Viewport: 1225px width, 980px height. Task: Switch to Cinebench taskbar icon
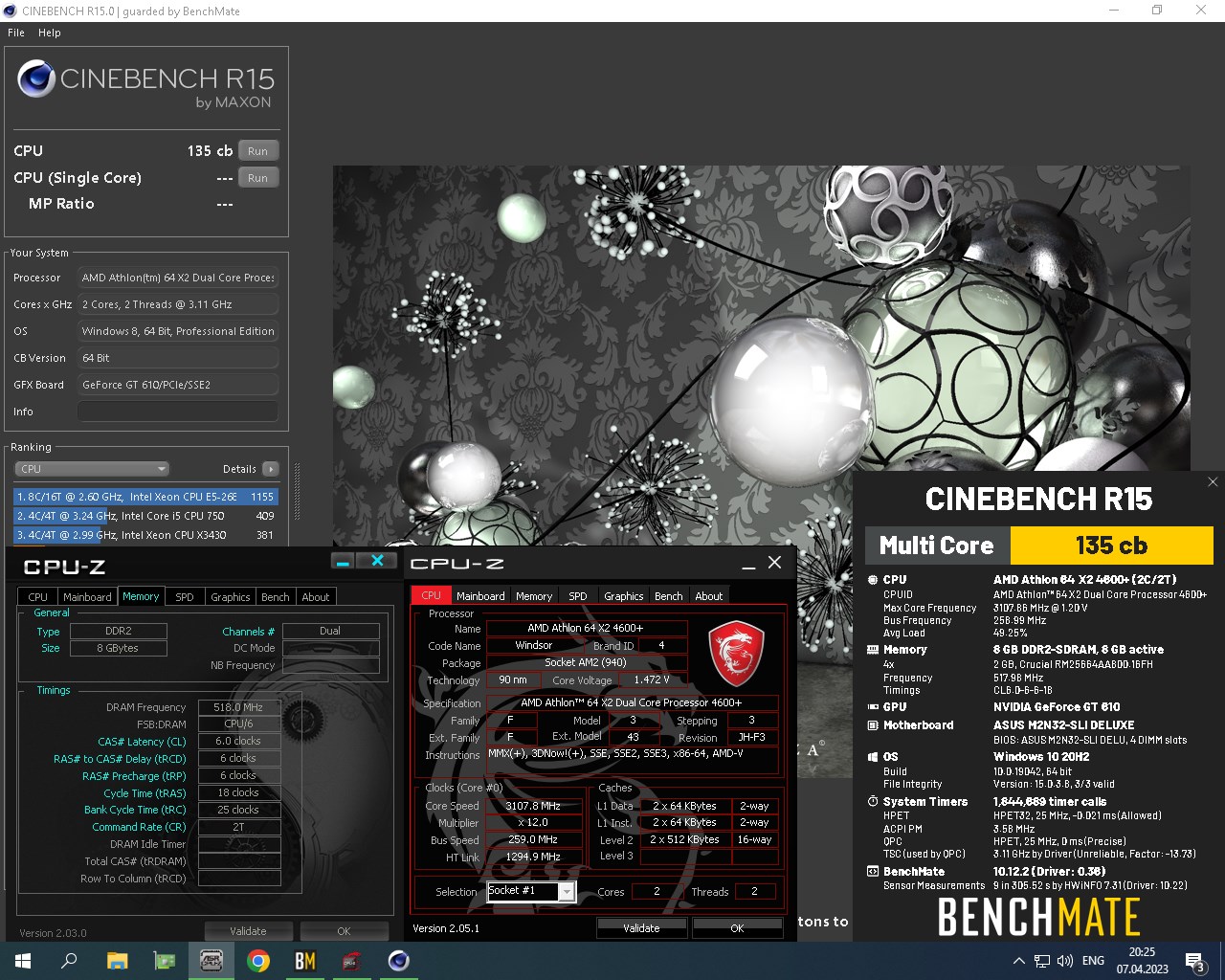[399, 961]
